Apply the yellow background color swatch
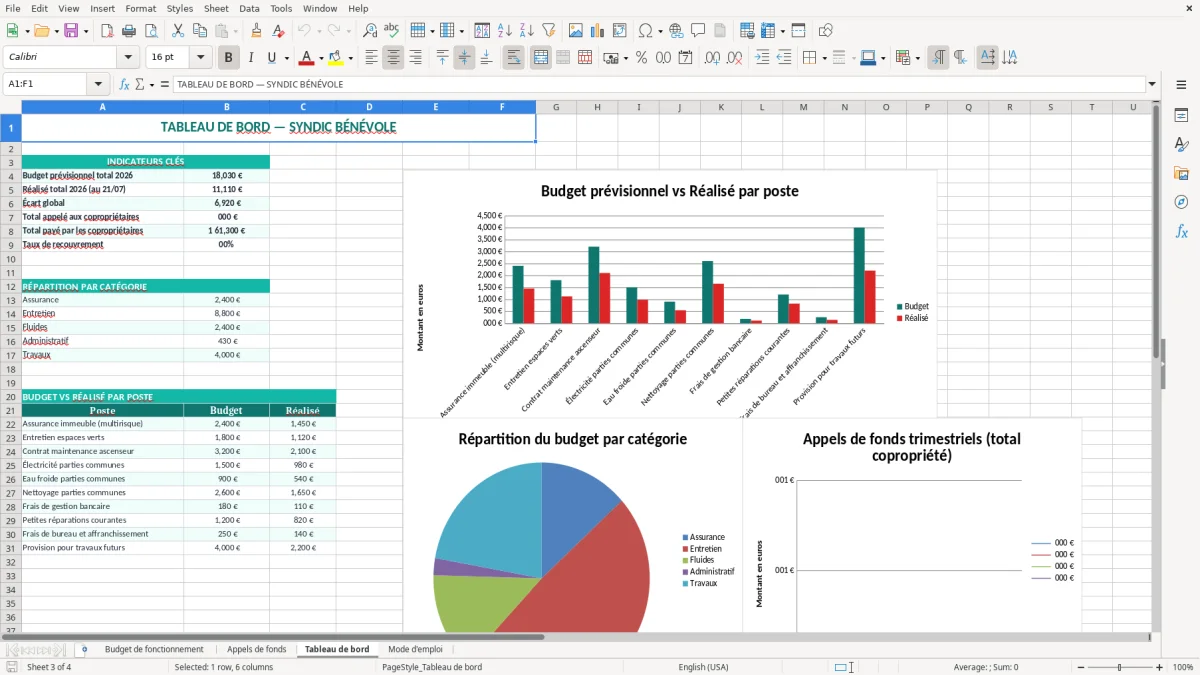This screenshot has height=675, width=1200. (x=335, y=58)
